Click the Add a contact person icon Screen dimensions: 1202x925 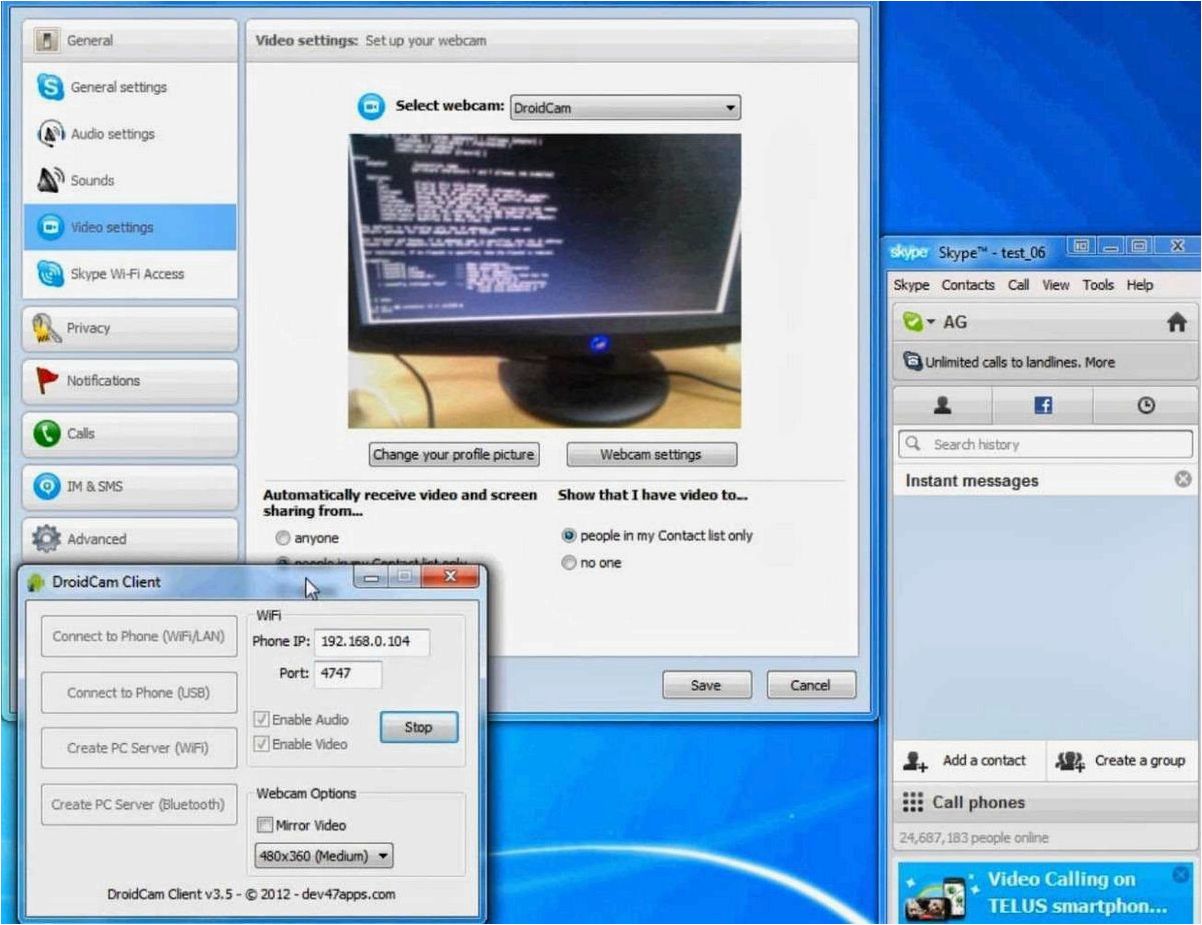click(x=916, y=761)
